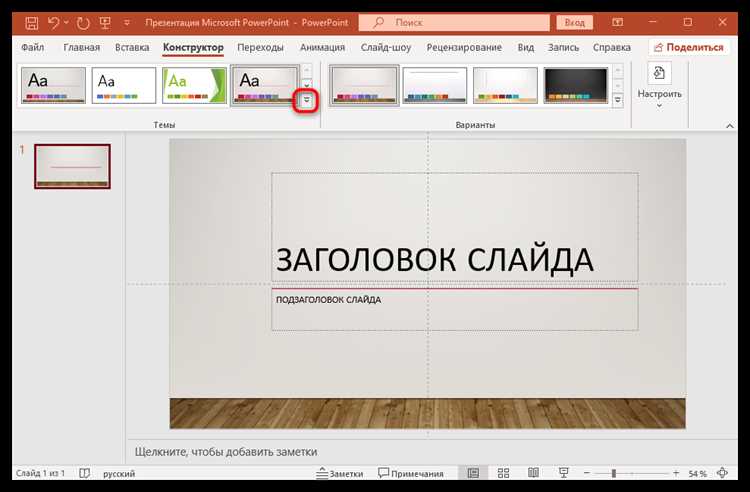Viewport: 750px width, 492px height.
Task: Apply the green arrow theme thumbnail
Action: [194, 85]
